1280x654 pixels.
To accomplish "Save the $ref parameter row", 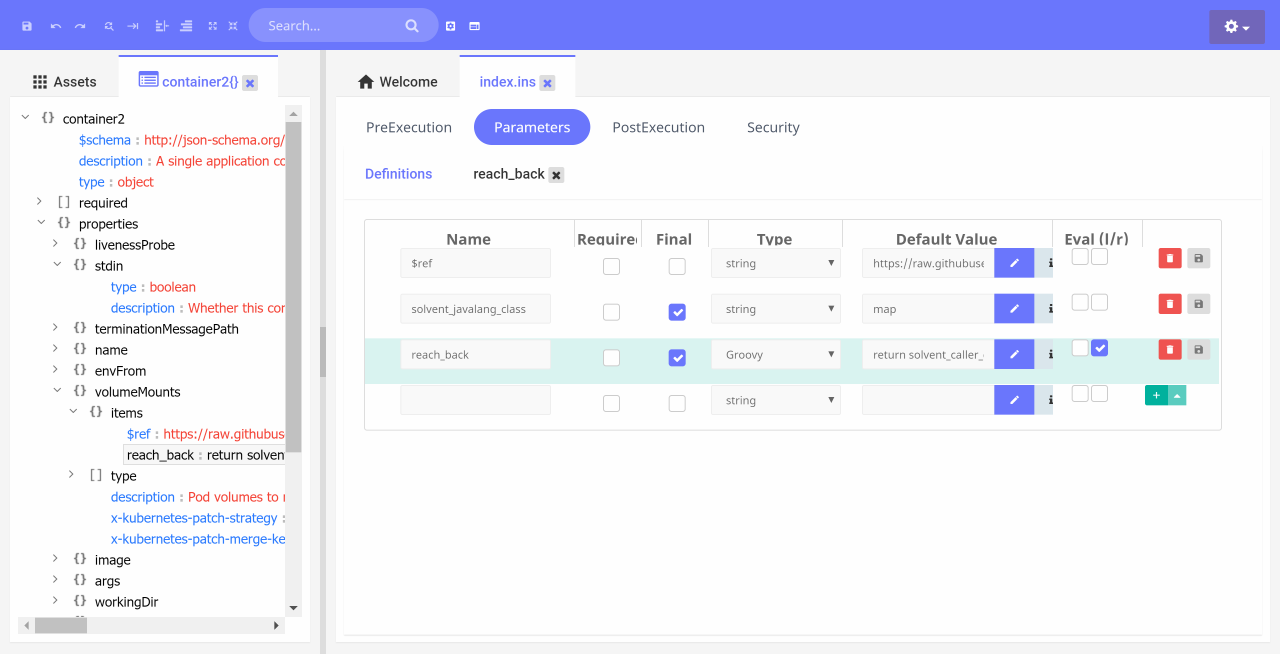I will pos(1198,259).
